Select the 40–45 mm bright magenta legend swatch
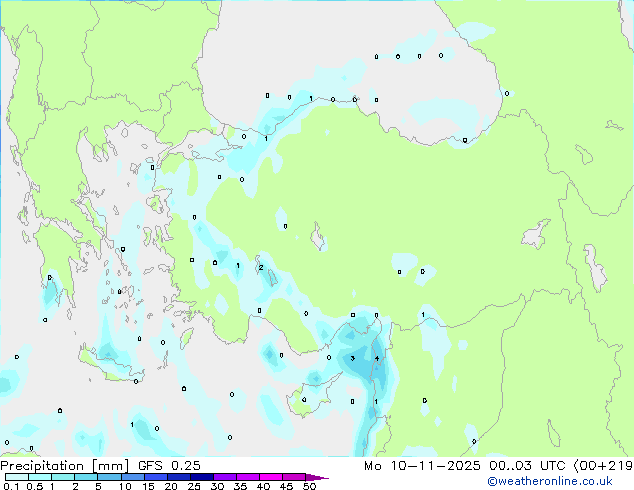This screenshot has height=490, width=634. click(x=271, y=477)
